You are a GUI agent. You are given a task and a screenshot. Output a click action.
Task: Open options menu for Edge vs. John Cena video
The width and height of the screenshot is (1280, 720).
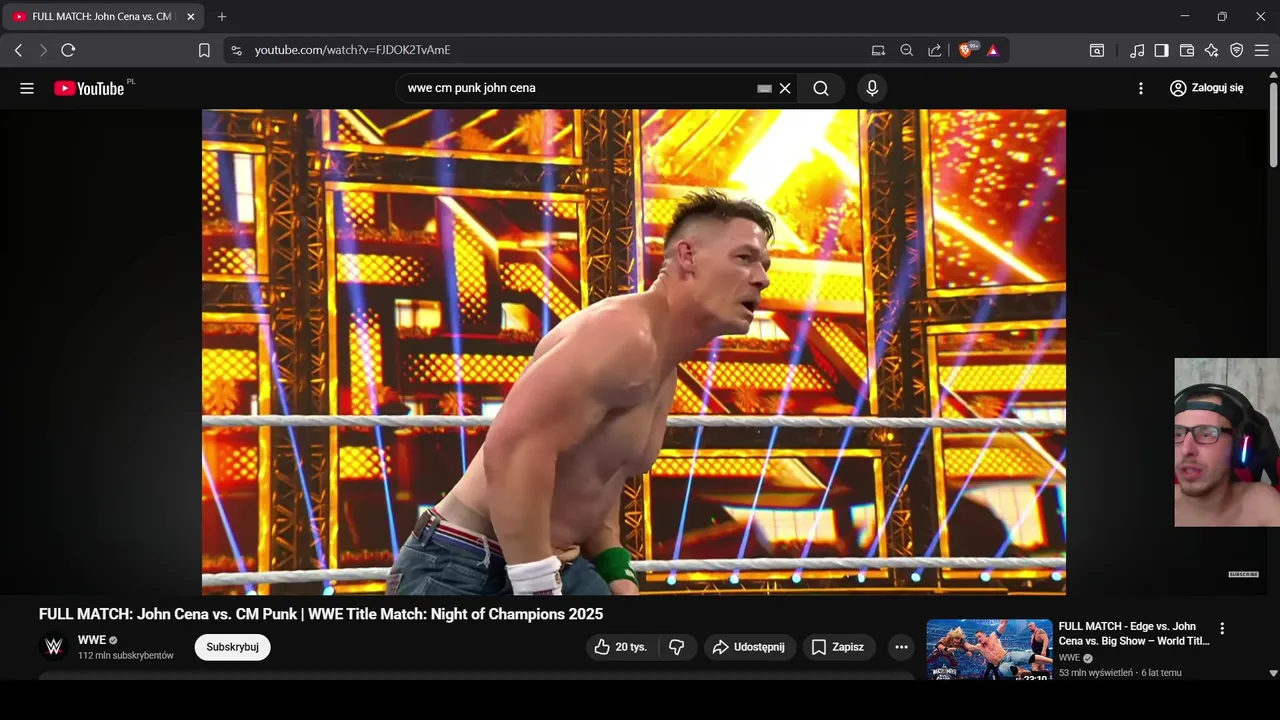tap(1222, 629)
